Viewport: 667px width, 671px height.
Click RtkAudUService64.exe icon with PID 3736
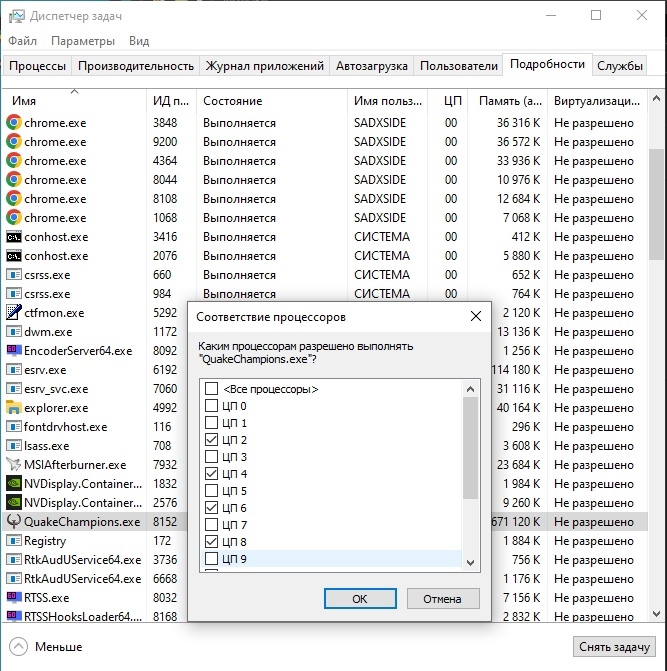click(x=14, y=559)
